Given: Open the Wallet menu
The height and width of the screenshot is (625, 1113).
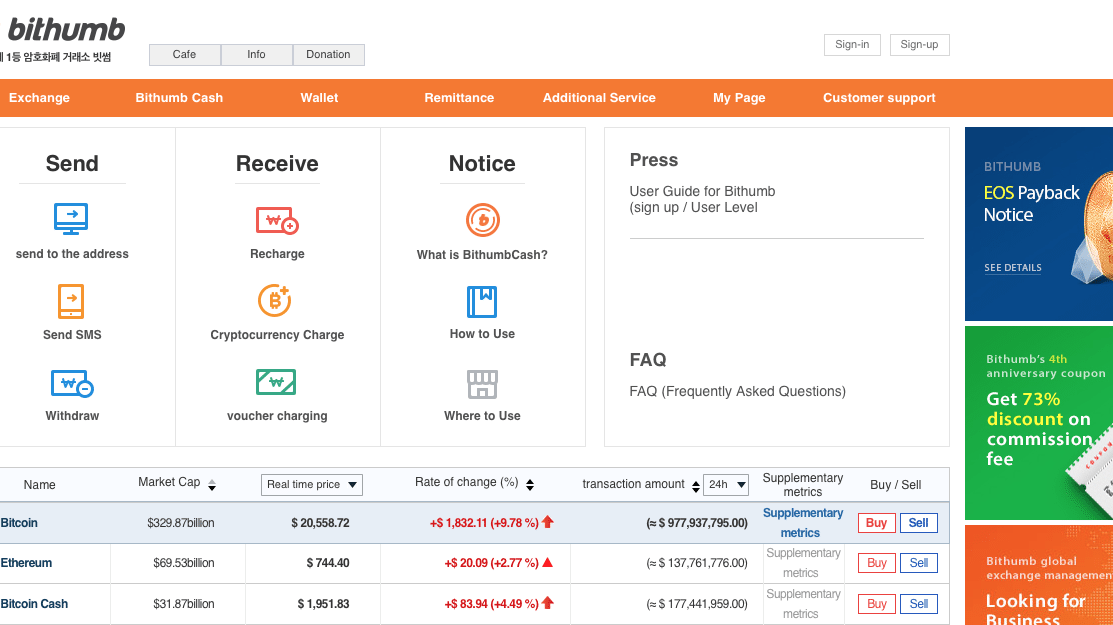Looking at the screenshot, I should point(319,98).
